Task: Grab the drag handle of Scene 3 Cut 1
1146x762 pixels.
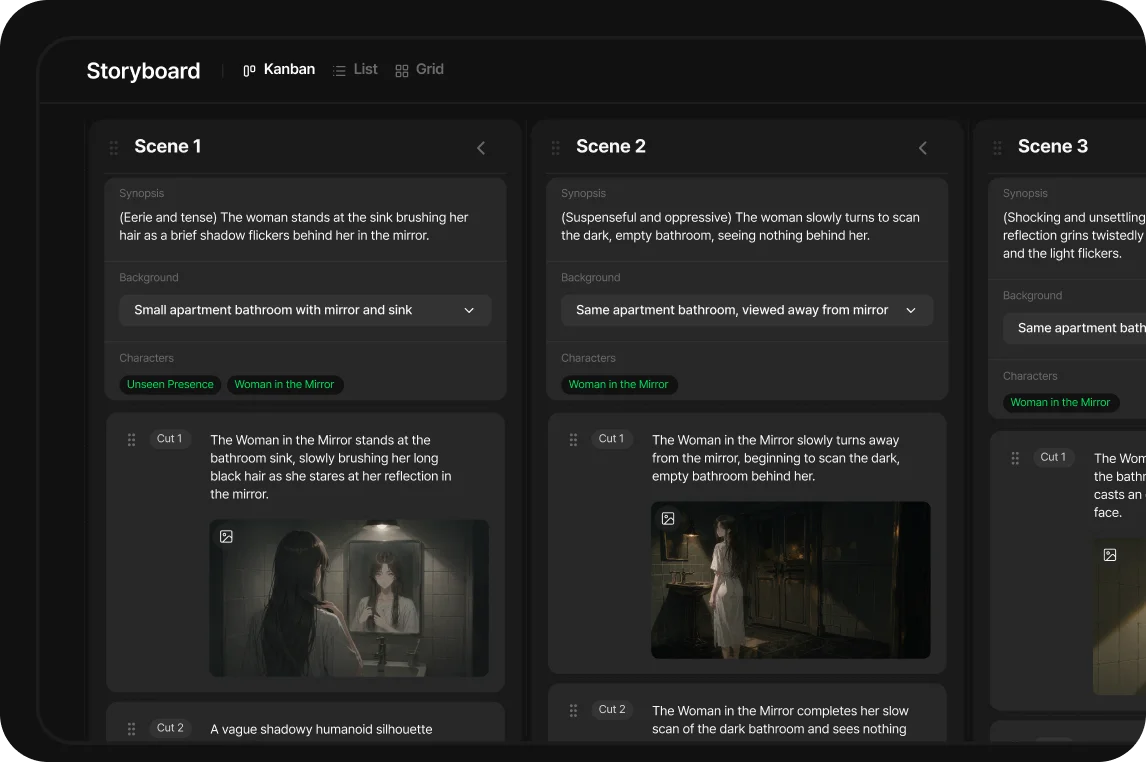Action: click(x=1015, y=458)
